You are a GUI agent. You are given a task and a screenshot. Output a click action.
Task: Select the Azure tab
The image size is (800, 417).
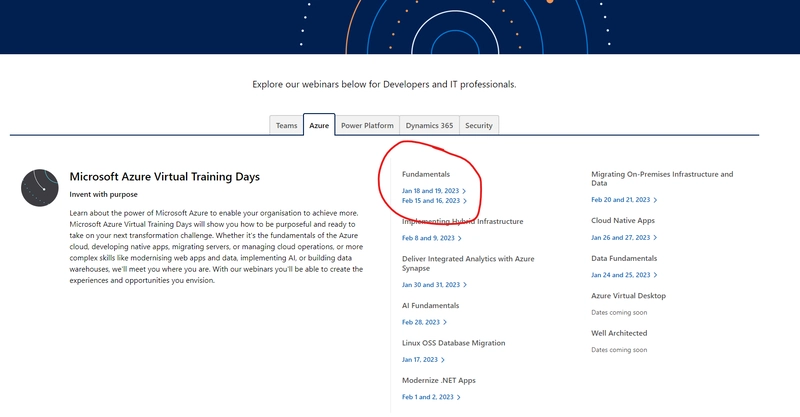(319, 126)
